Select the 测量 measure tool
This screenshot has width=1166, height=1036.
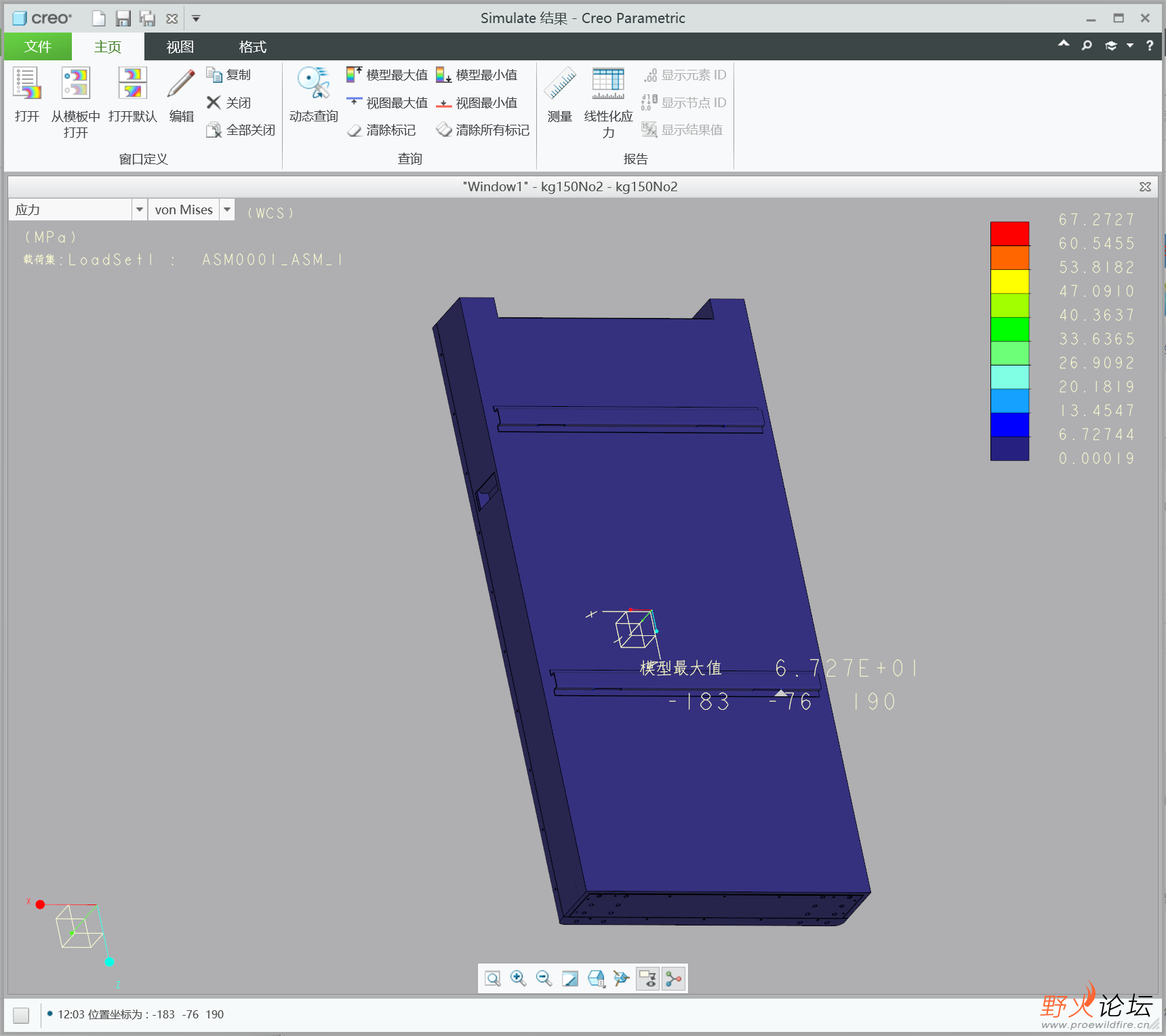pyautogui.click(x=560, y=95)
